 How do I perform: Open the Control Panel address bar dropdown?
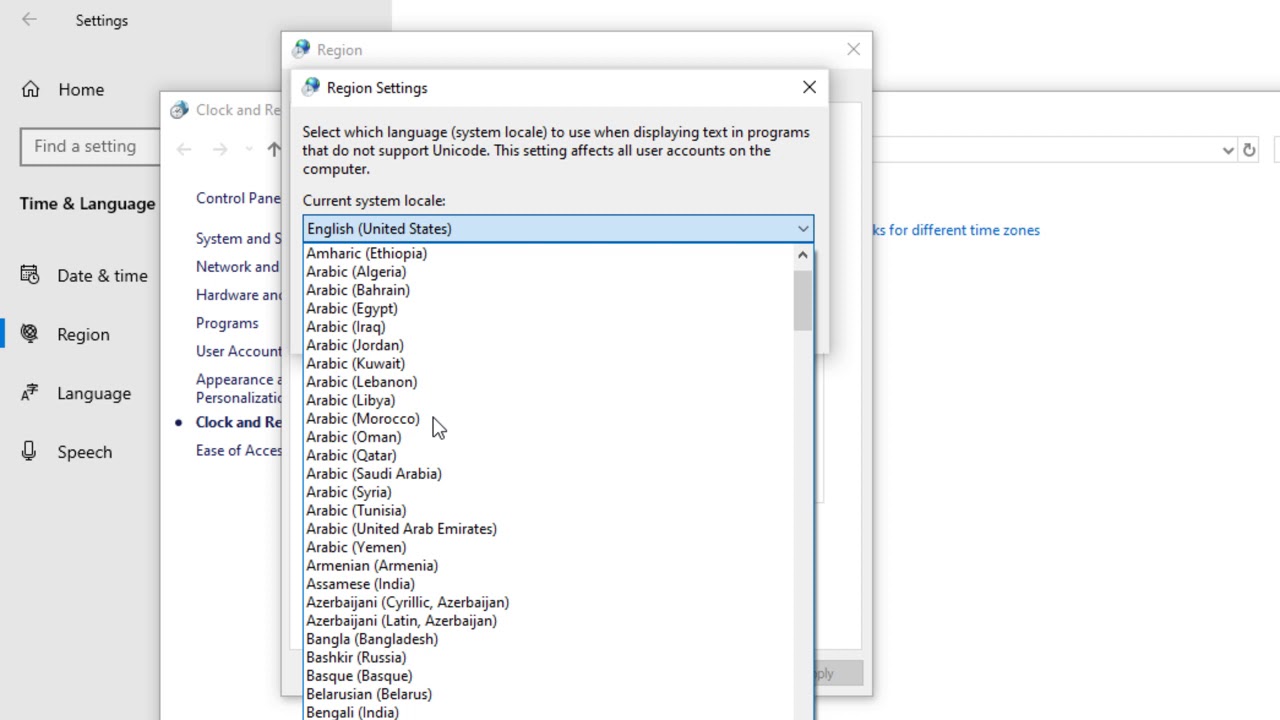(1228, 150)
